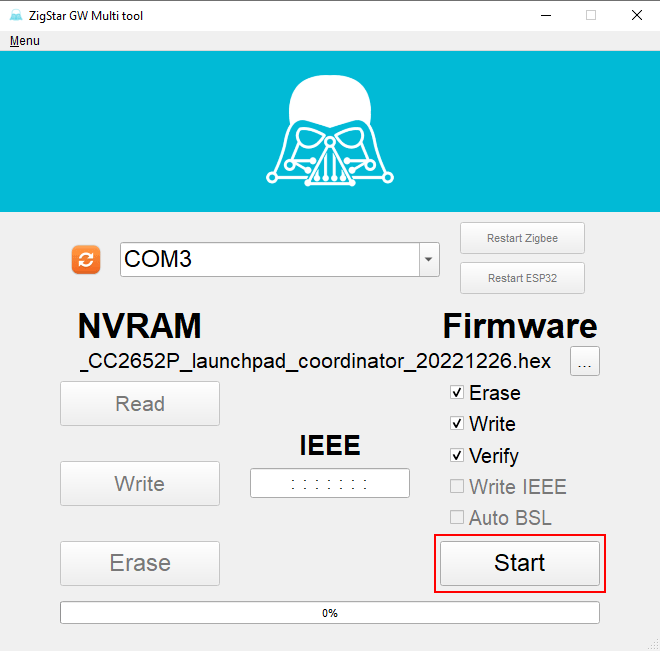Select the COM3 port combo box
The width and height of the screenshot is (660, 651).
click(x=270, y=260)
